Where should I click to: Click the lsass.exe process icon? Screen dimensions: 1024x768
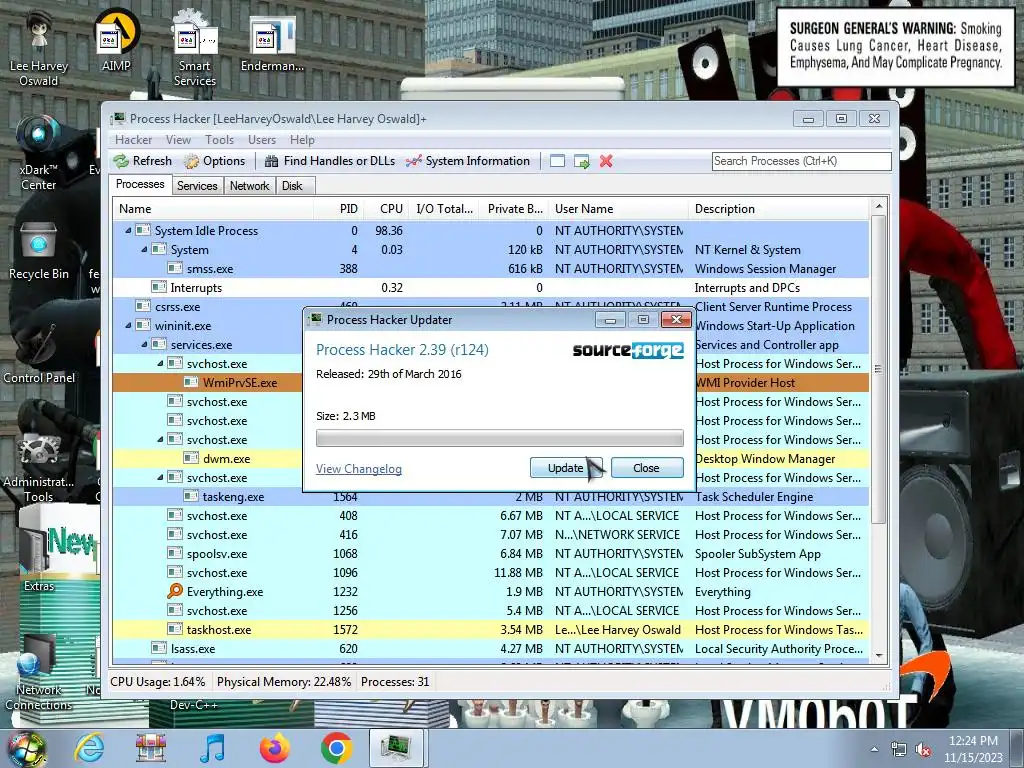point(159,648)
